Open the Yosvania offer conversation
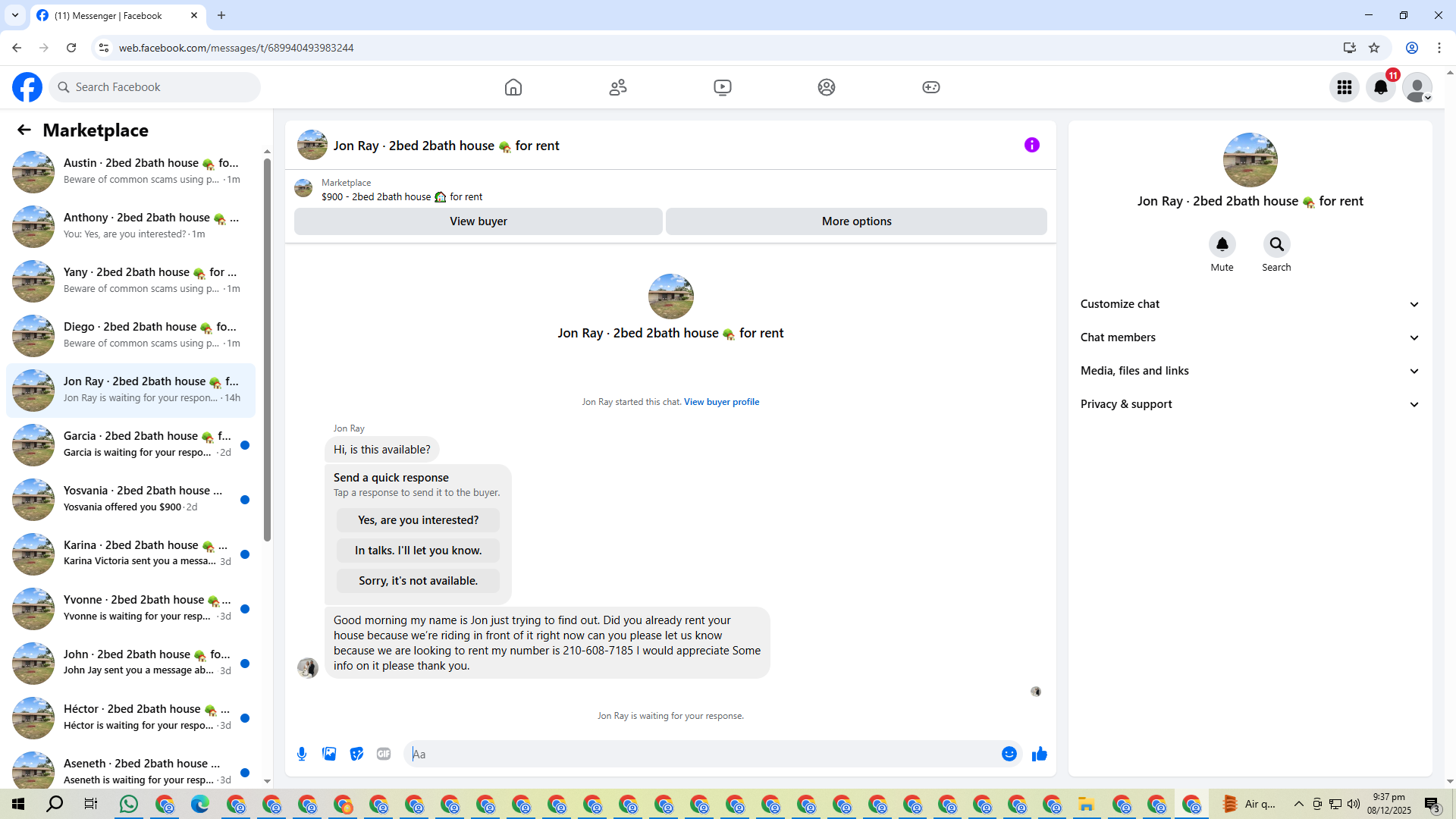Screen dimensions: 1456x819 131,500
